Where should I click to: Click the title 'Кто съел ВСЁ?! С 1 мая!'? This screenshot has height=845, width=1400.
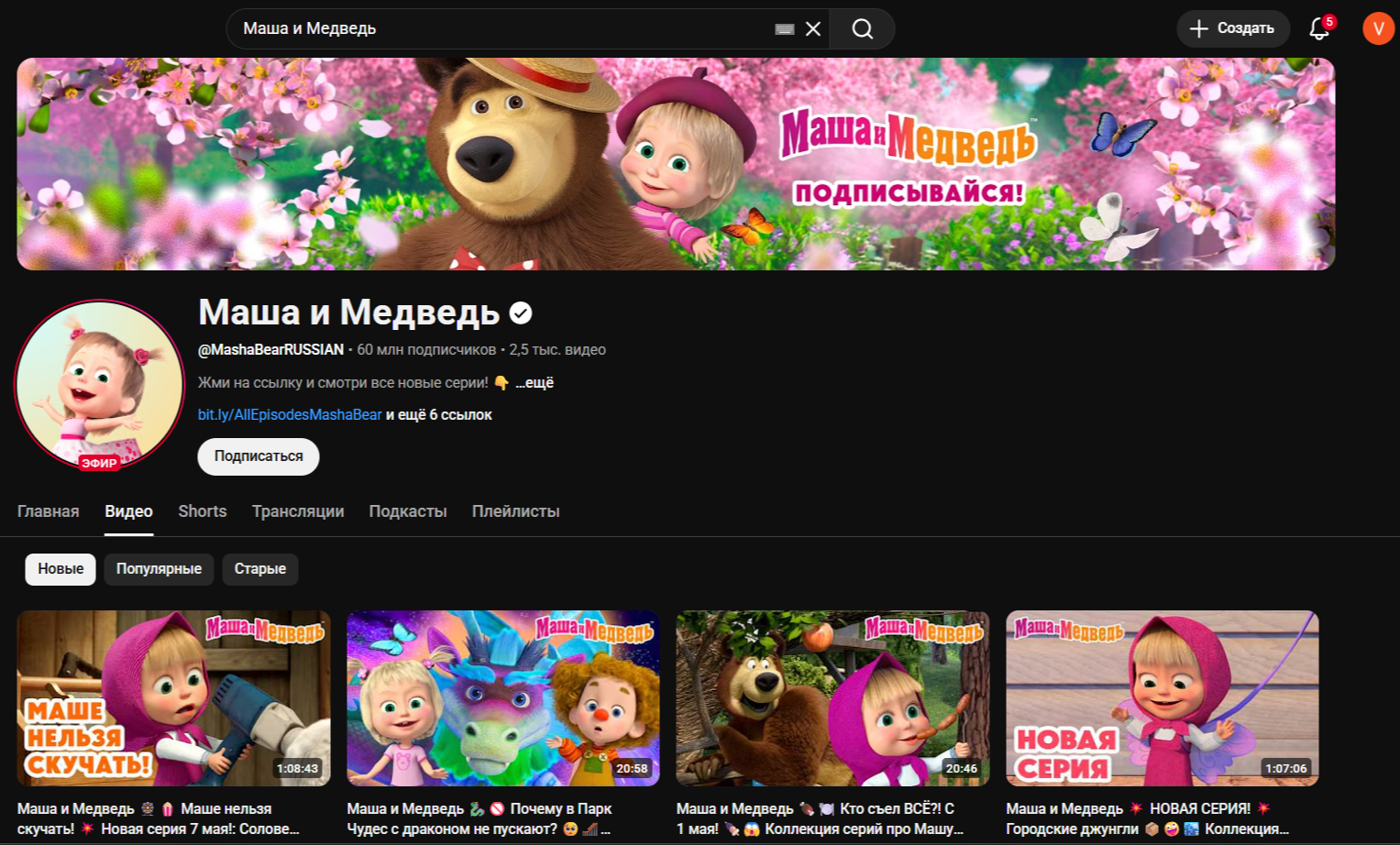[x=820, y=818]
